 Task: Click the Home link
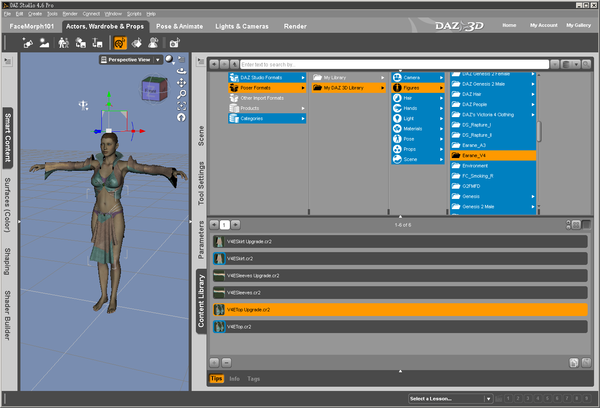509,25
